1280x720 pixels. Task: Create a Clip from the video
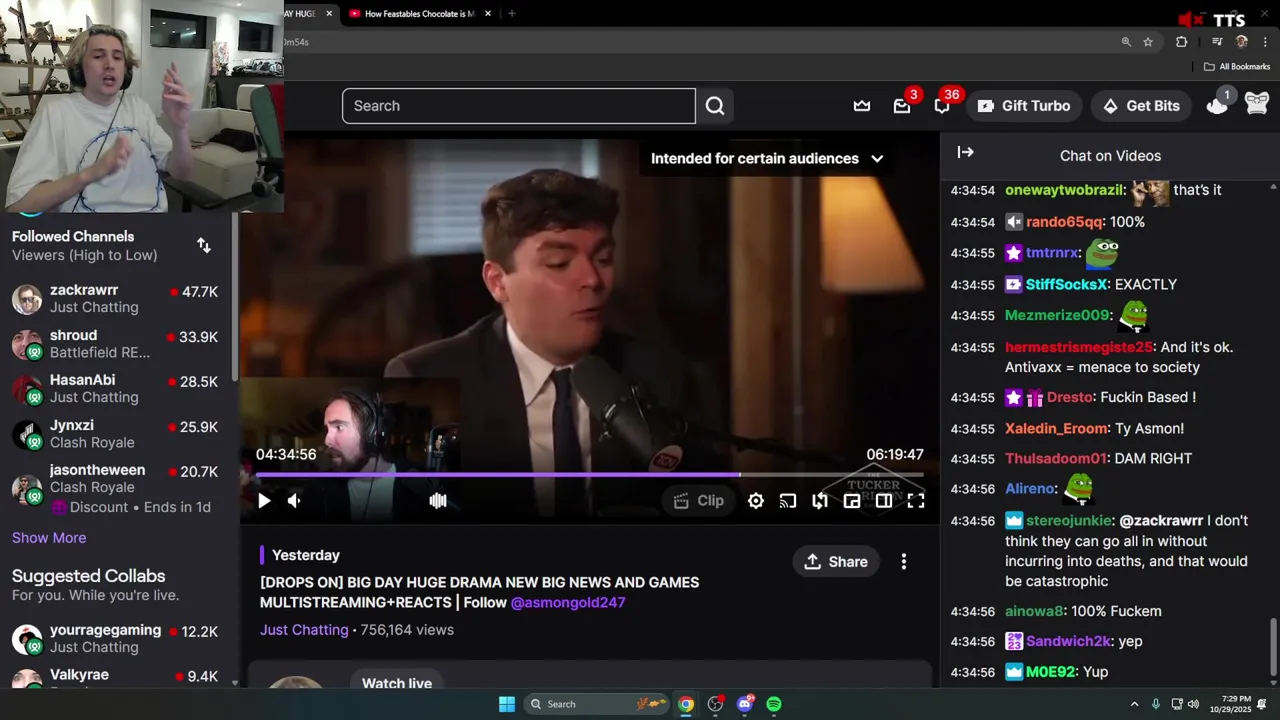[698, 501]
